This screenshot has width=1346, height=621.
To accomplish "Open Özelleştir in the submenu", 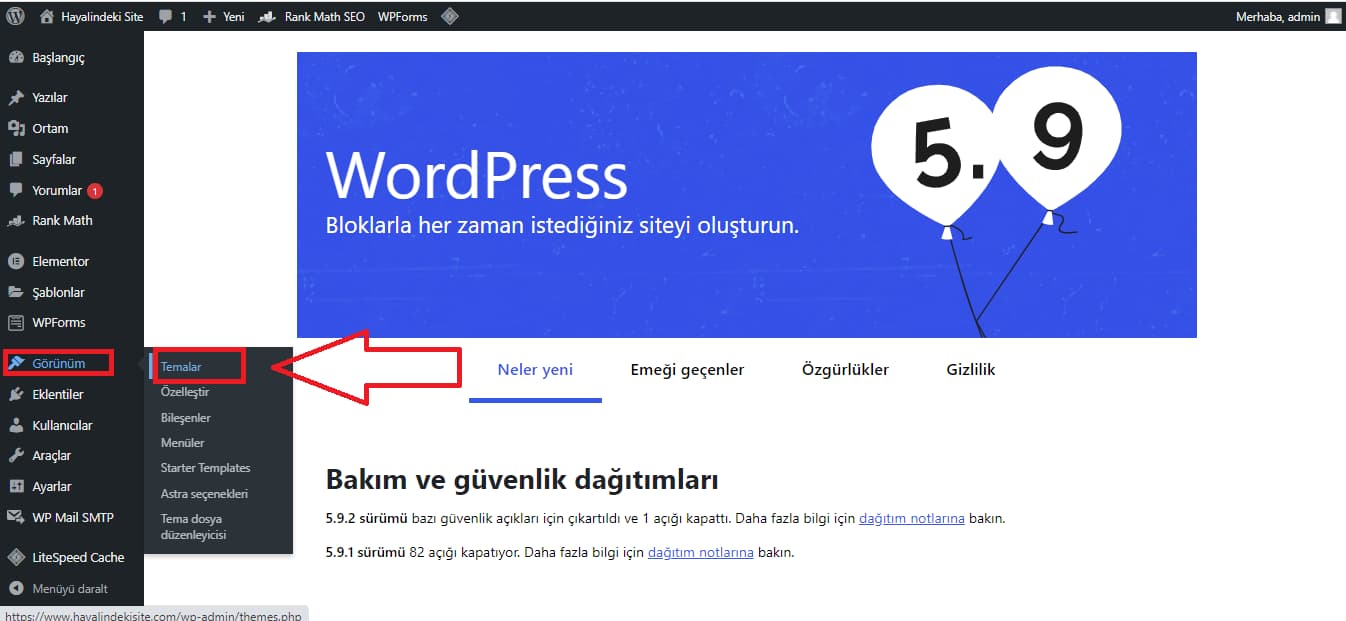I will (185, 392).
